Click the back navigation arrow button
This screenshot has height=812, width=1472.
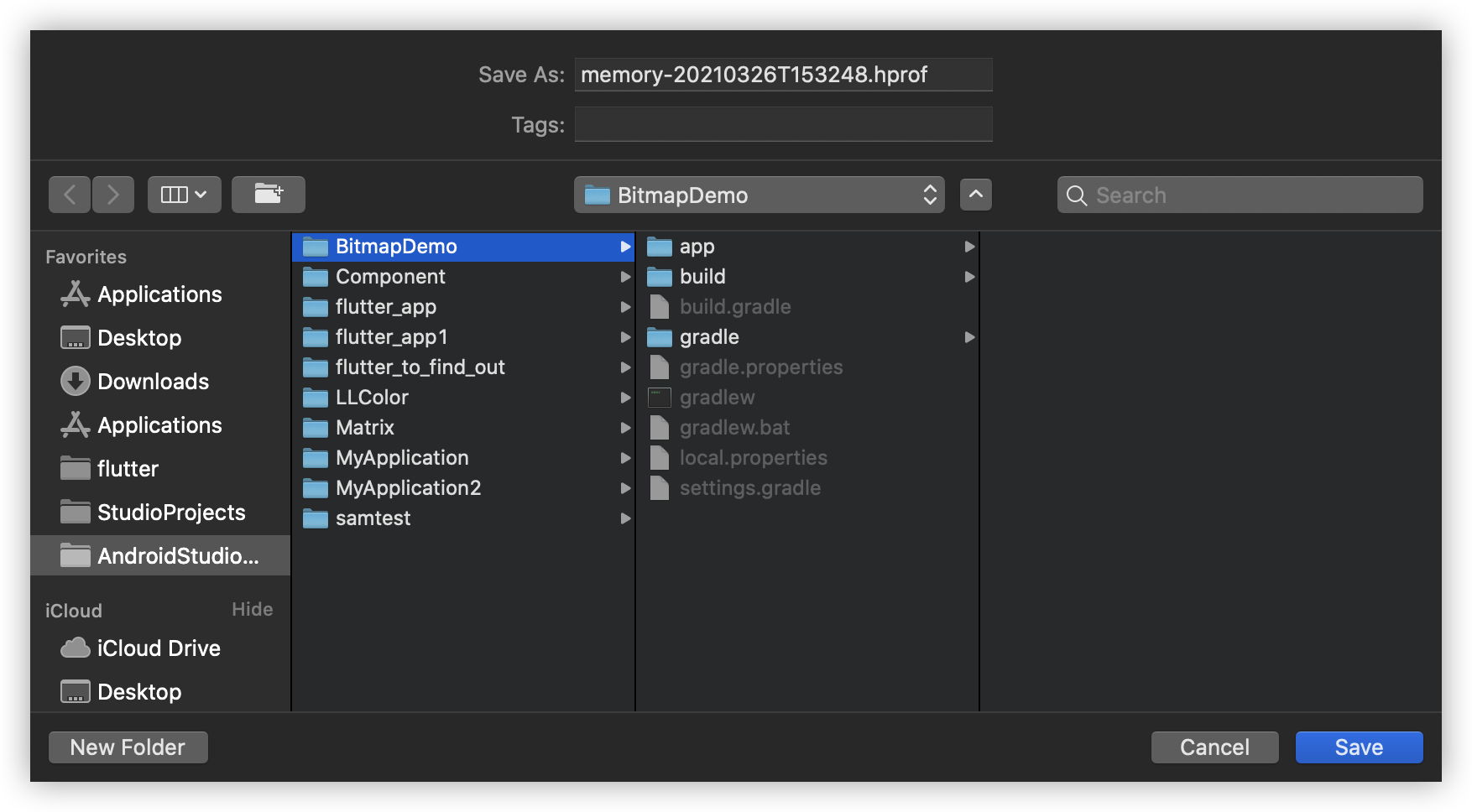[x=70, y=195]
